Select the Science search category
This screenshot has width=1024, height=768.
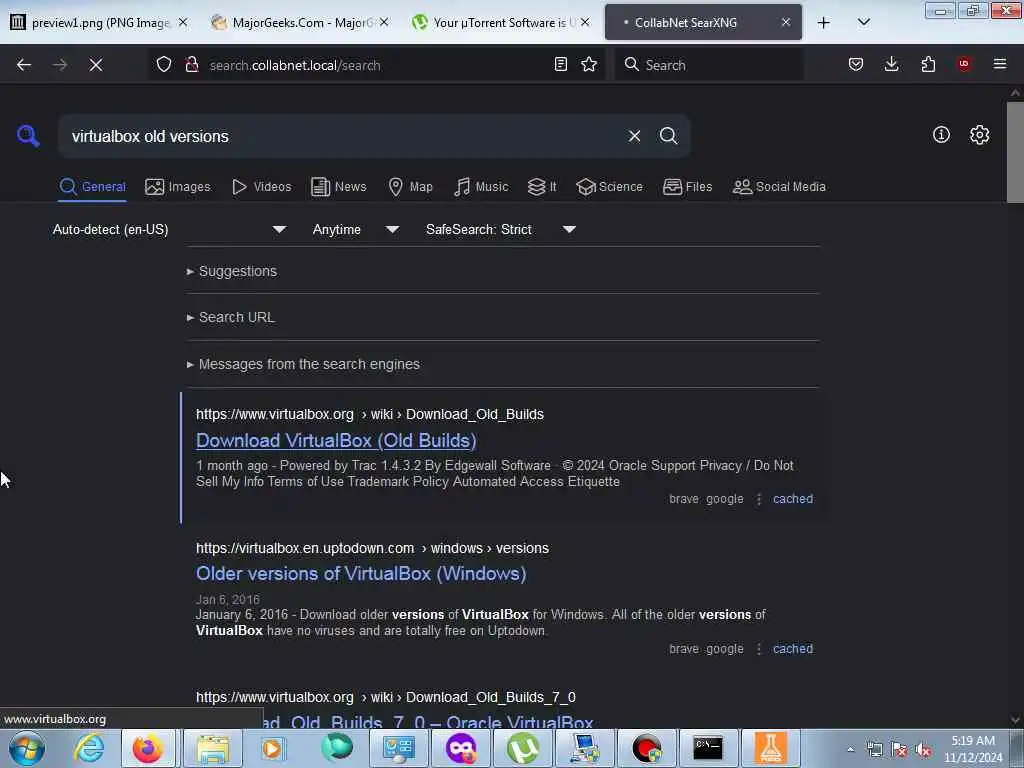point(609,187)
